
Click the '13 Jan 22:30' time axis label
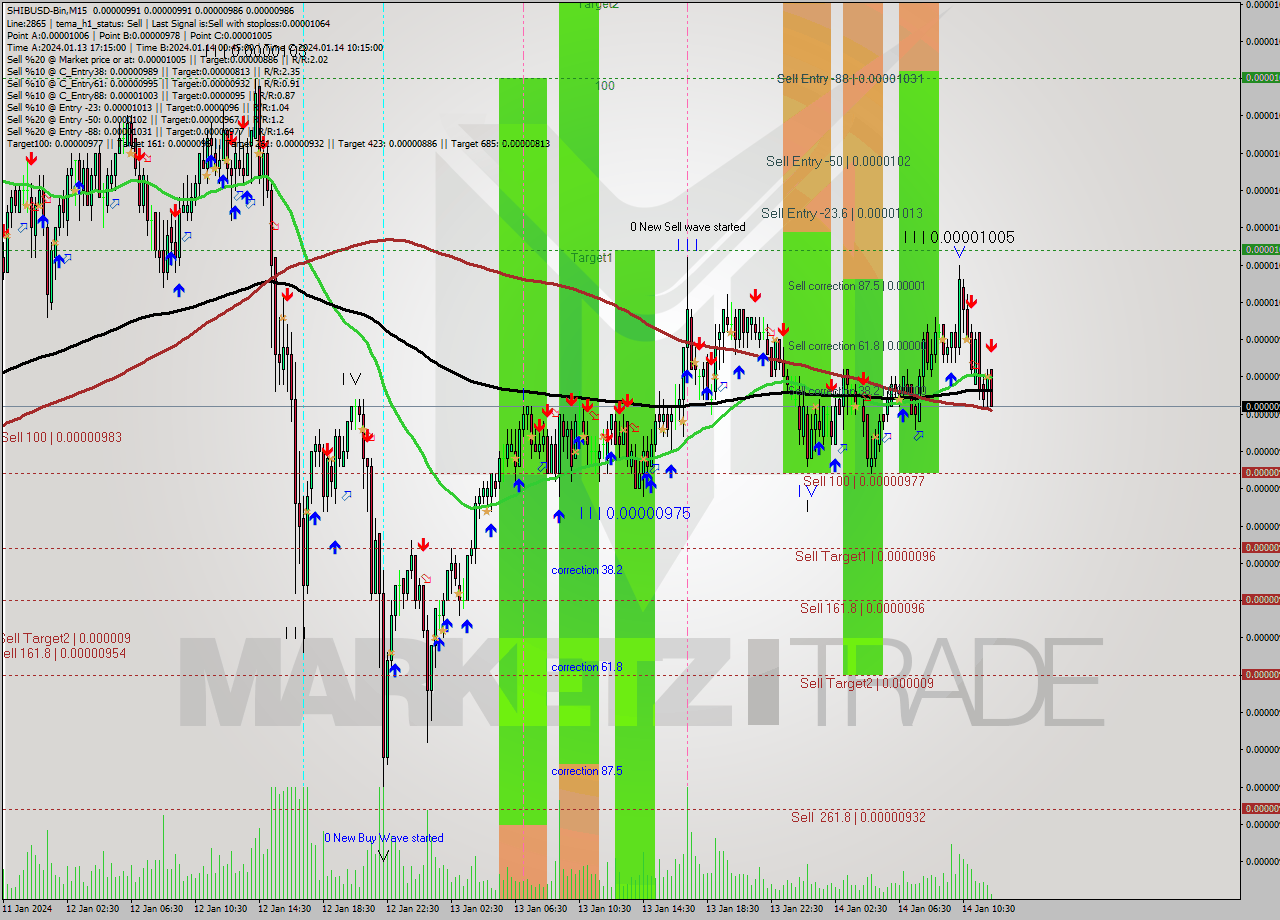point(796,909)
